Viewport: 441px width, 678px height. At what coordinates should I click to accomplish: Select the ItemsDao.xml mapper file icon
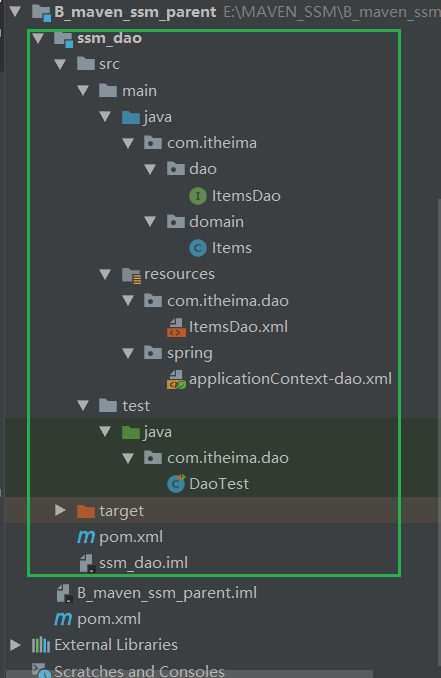pos(176,327)
